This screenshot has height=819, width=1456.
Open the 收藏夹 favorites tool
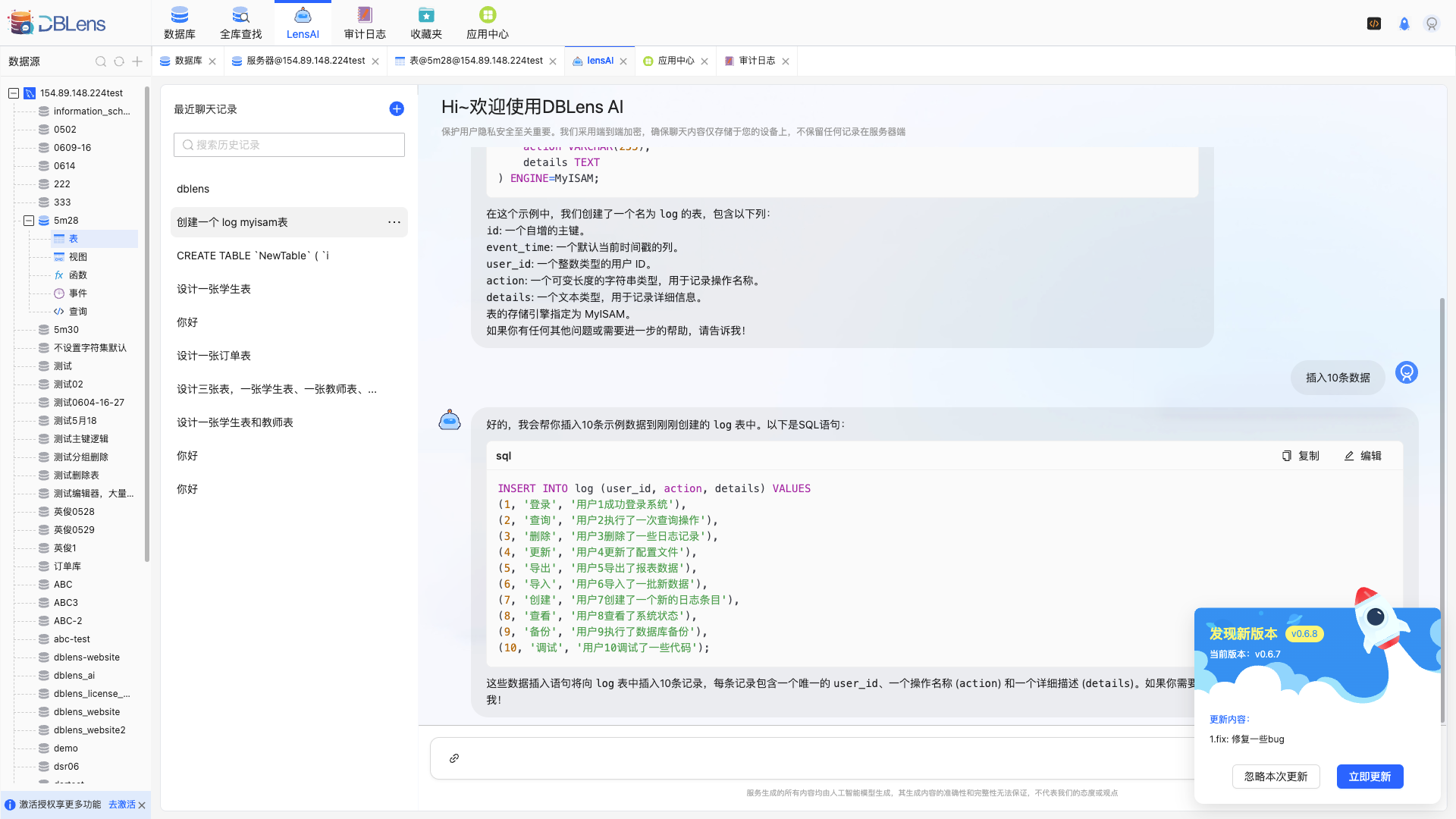(x=425, y=21)
